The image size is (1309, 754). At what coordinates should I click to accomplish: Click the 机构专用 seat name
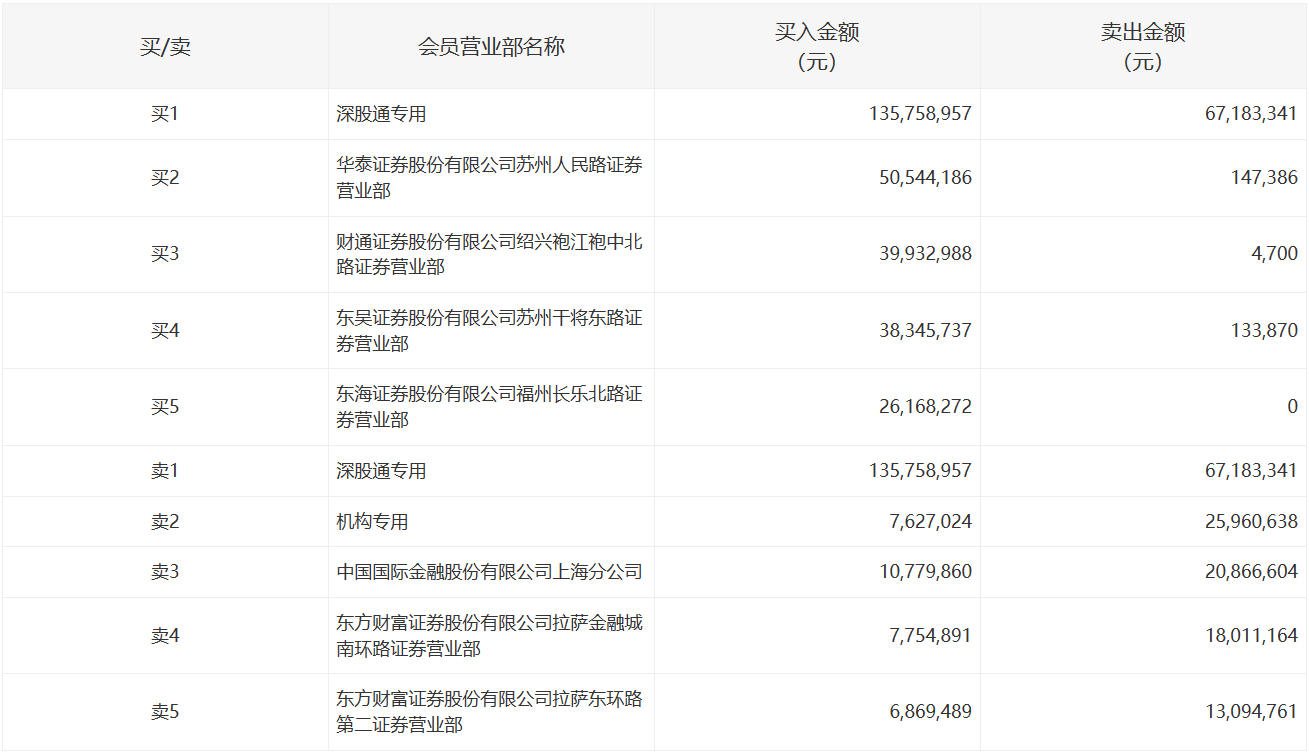tap(372, 522)
